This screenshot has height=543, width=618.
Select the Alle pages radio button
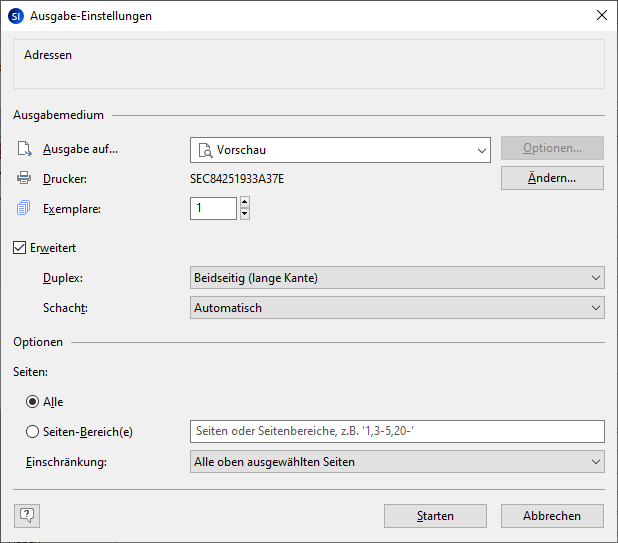[33, 402]
